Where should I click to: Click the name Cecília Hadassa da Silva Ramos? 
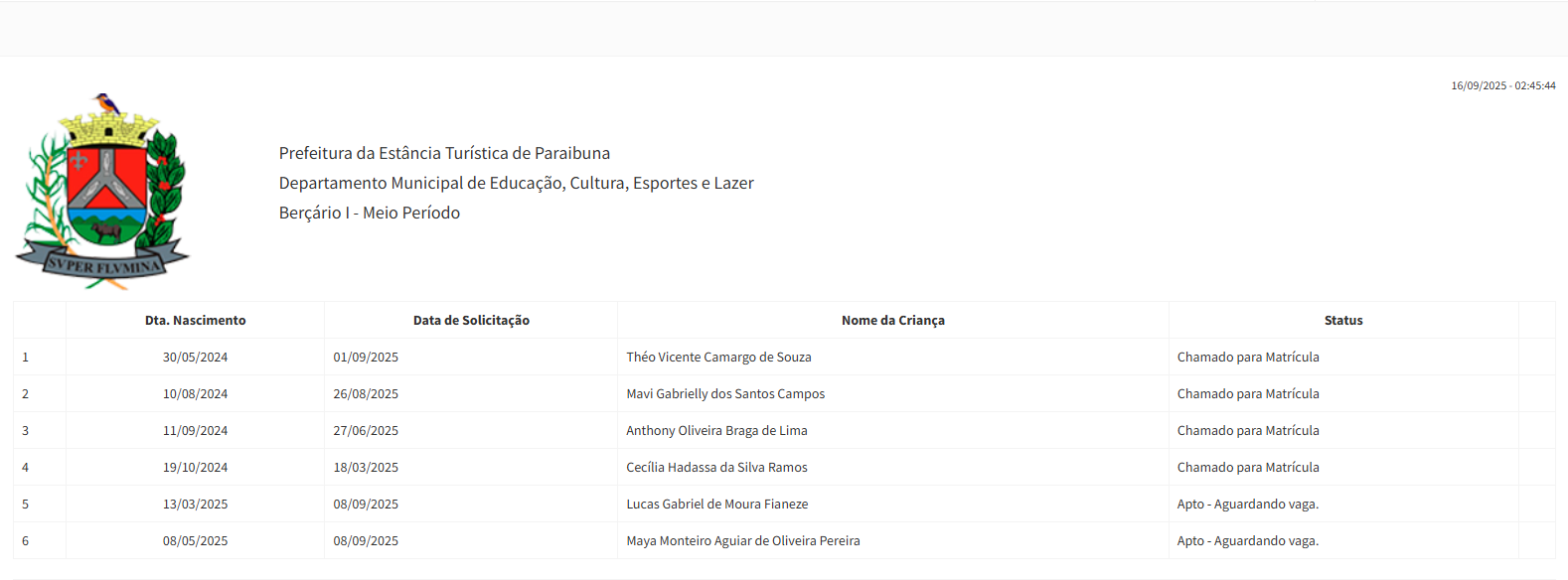(x=716, y=468)
